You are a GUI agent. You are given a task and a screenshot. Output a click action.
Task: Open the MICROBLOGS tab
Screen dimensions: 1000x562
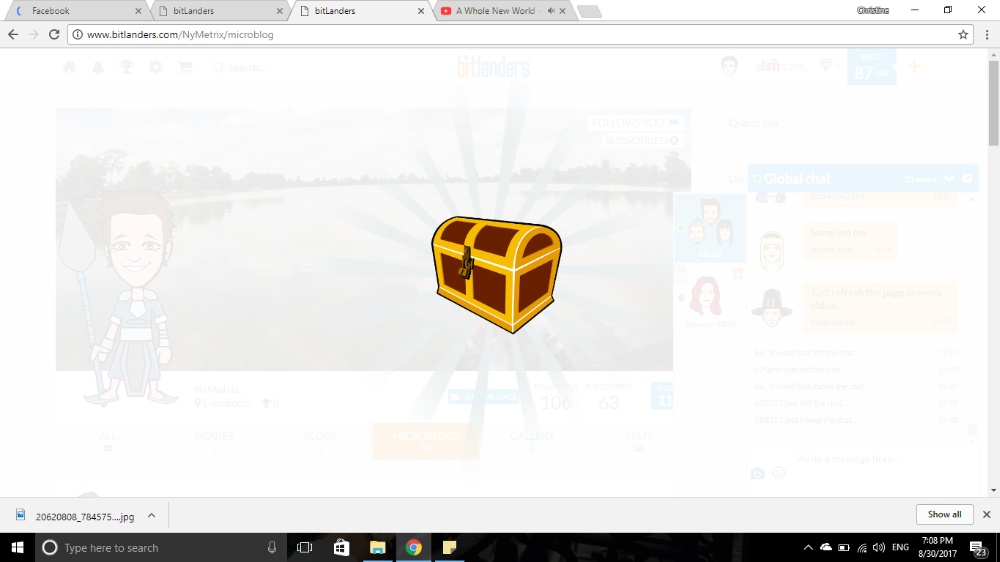425,440
